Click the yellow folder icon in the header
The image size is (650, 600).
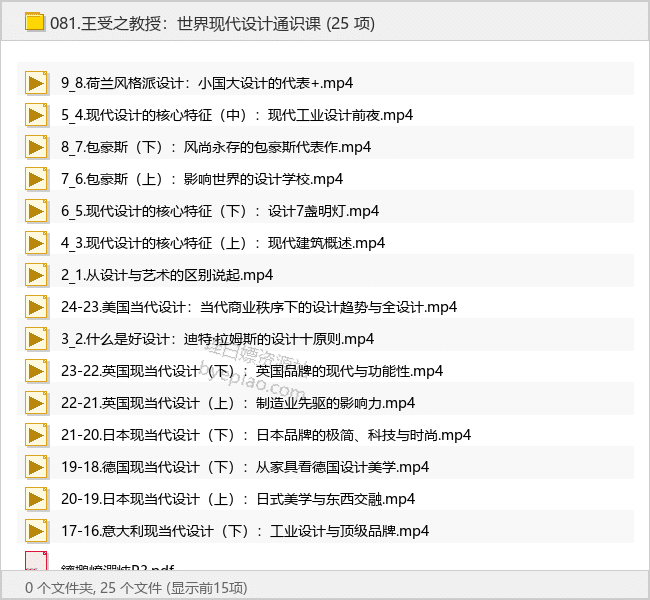click(x=34, y=22)
